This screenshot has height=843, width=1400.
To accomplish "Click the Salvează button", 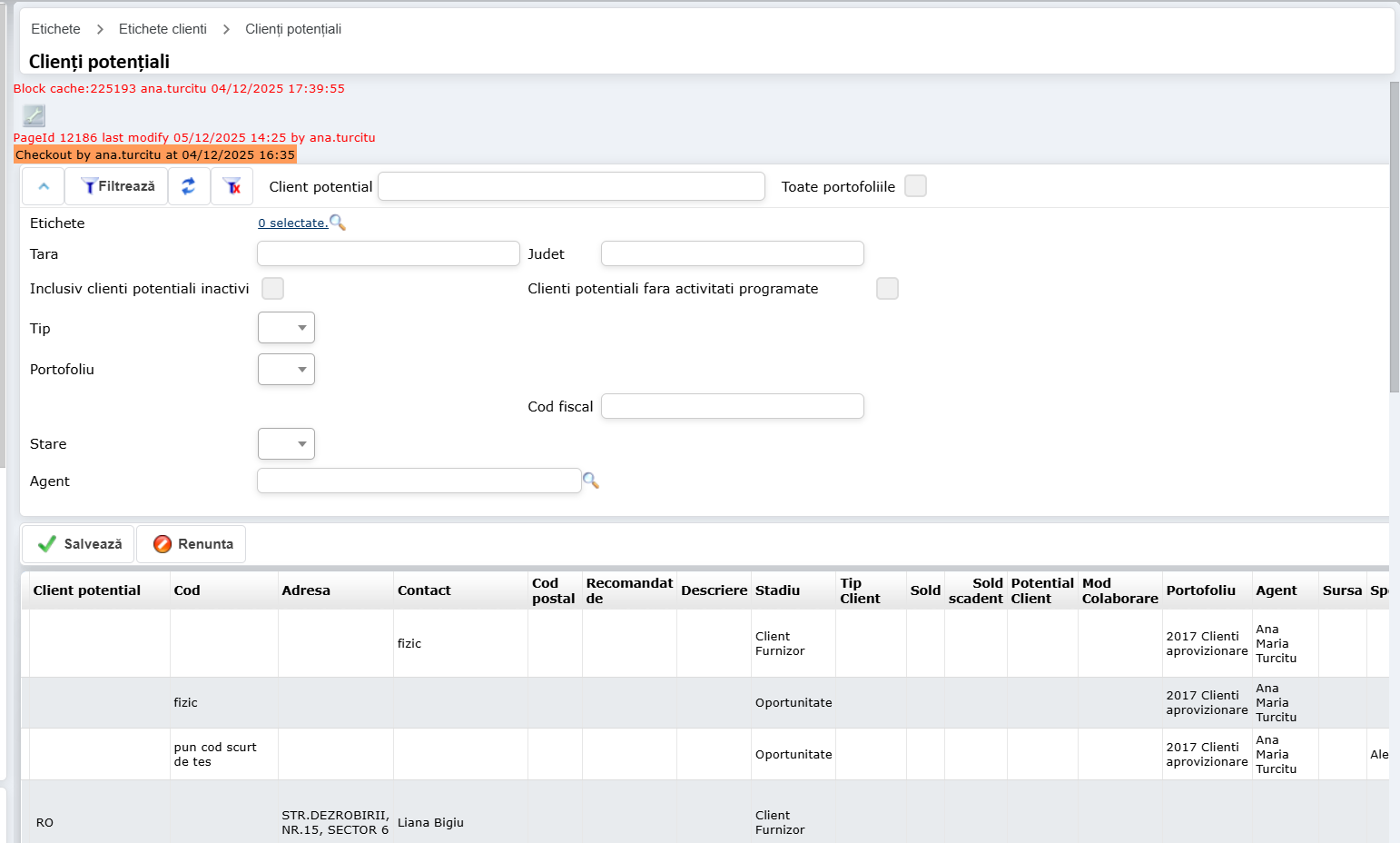I will click(x=79, y=544).
